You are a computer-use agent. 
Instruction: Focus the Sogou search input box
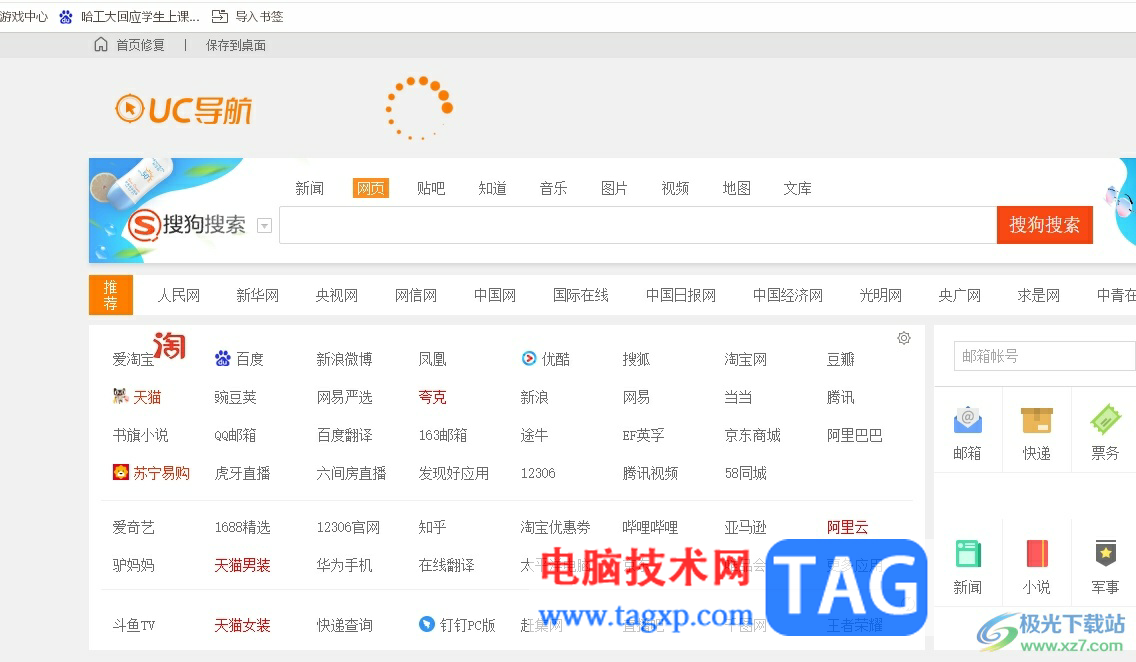click(638, 225)
